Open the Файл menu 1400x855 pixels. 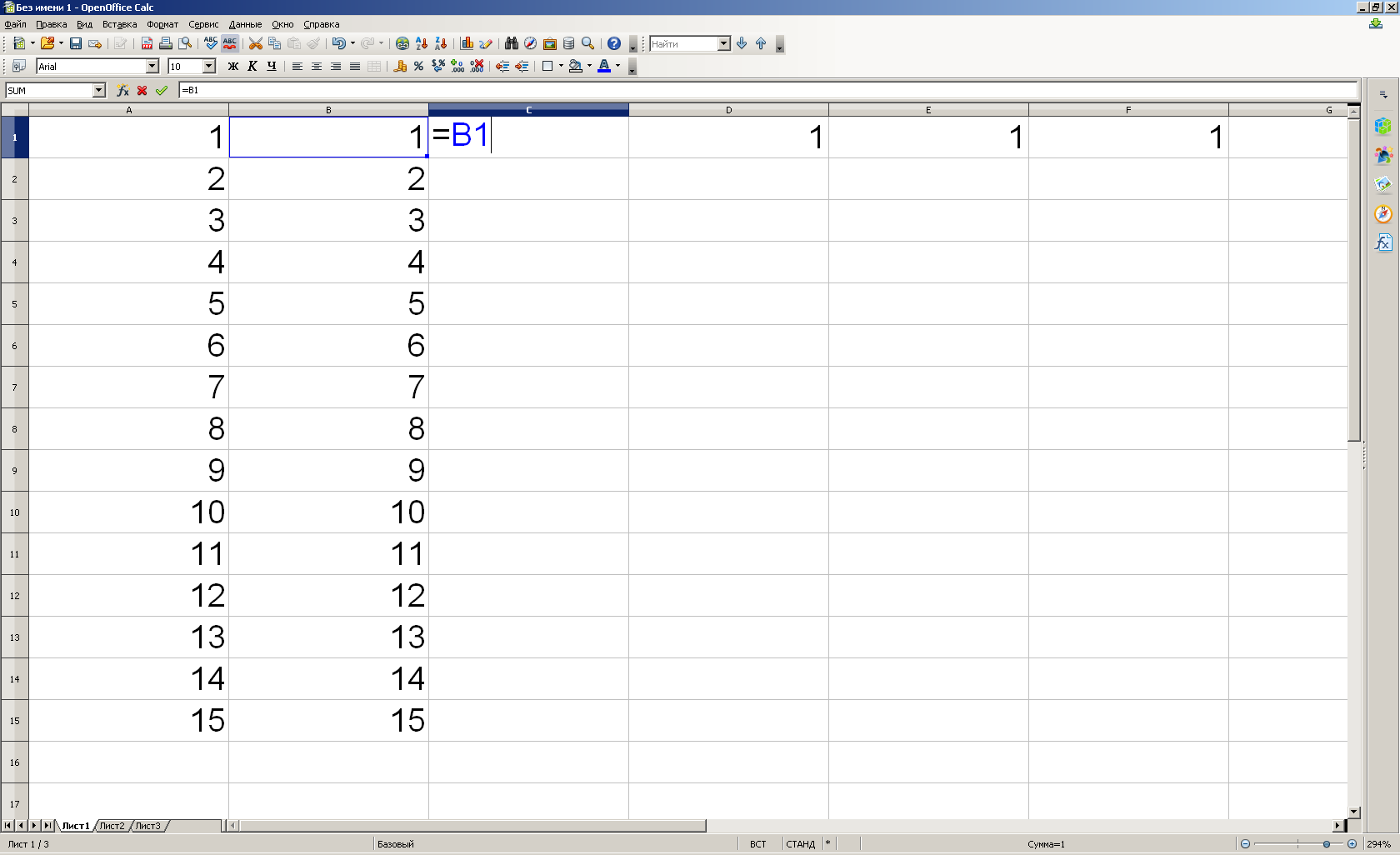15,24
